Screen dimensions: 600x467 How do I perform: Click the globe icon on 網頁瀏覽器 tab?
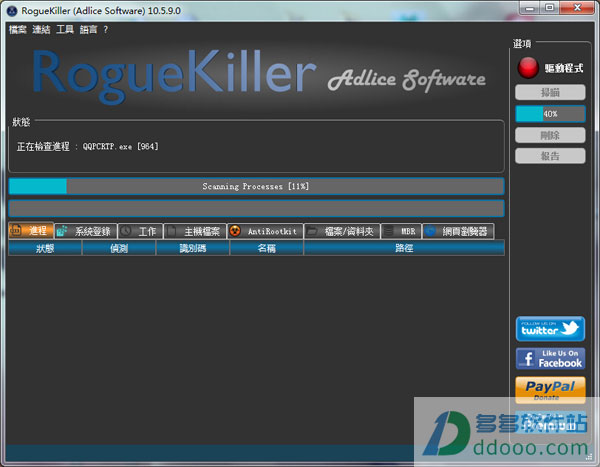pos(430,231)
